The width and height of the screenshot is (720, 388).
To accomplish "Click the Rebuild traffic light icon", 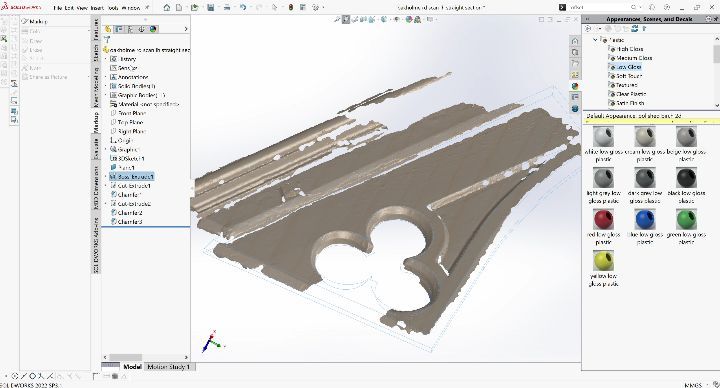I will click(290, 7).
